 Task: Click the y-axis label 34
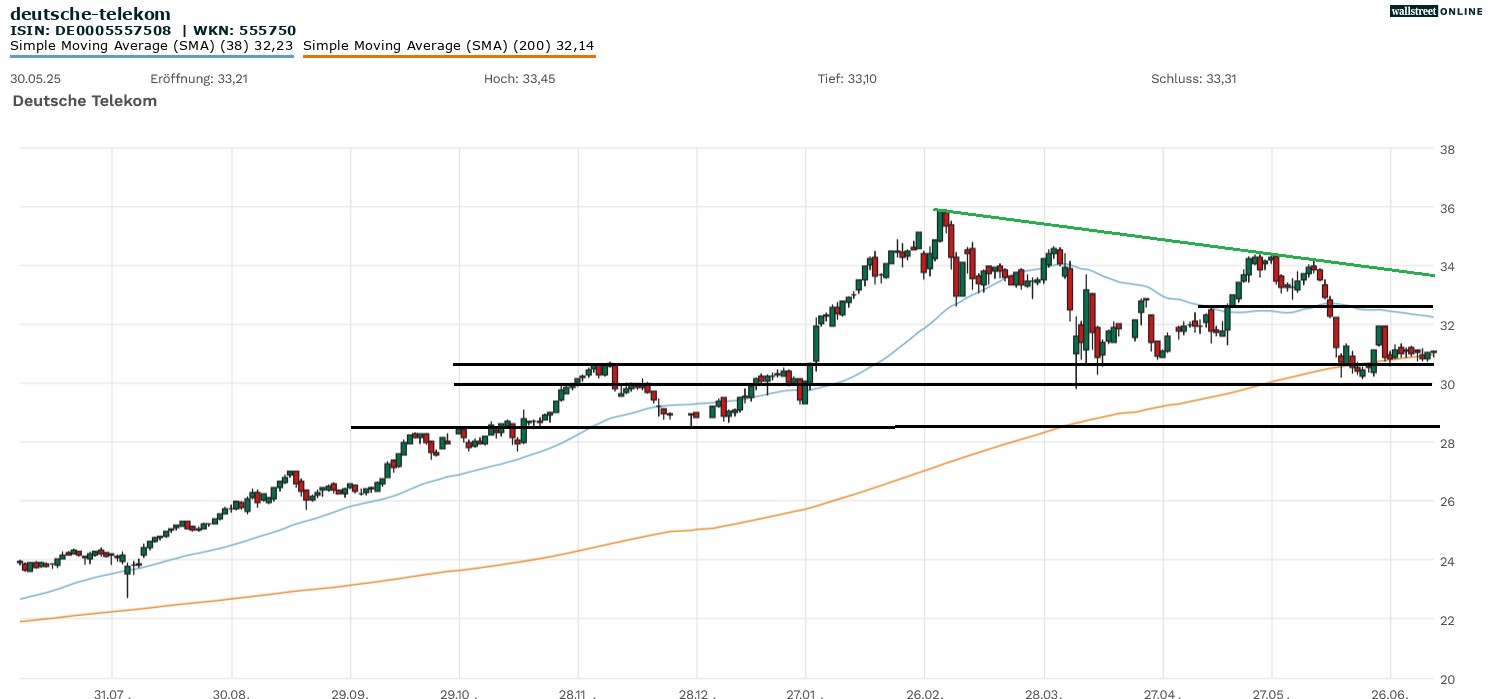pos(1446,267)
